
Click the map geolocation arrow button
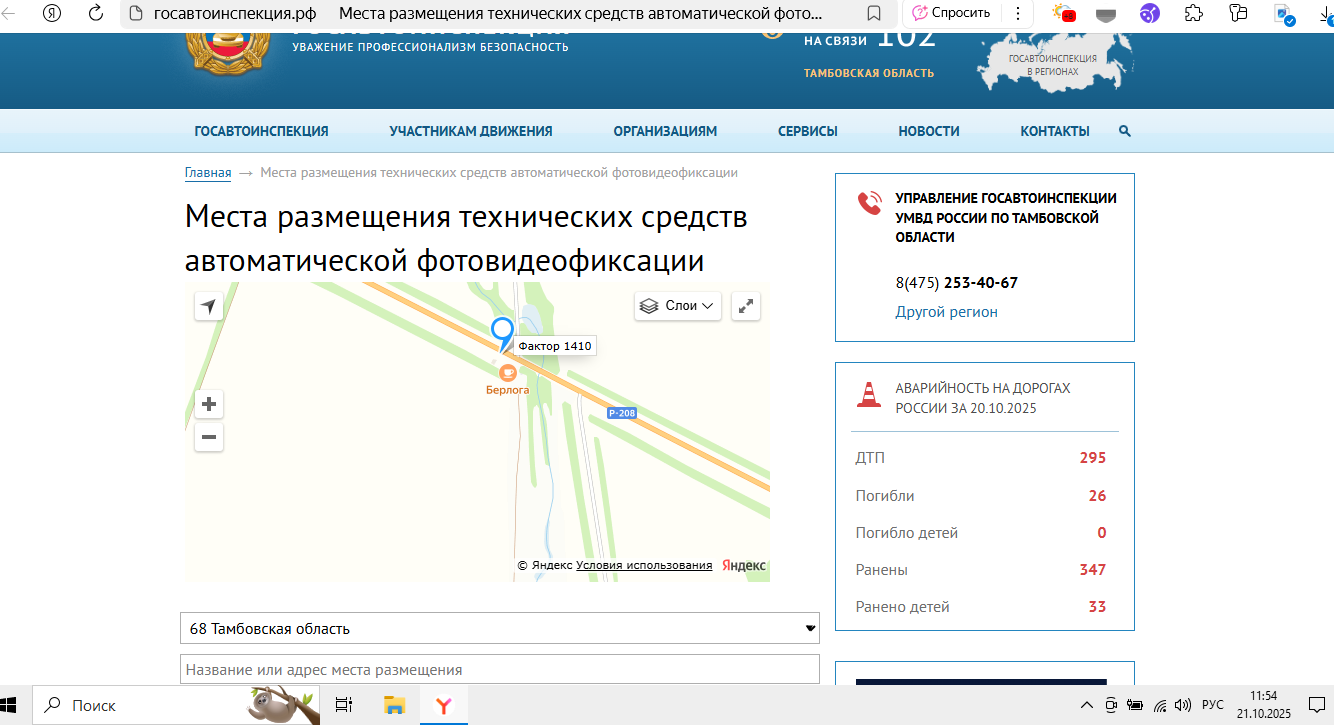coord(208,306)
